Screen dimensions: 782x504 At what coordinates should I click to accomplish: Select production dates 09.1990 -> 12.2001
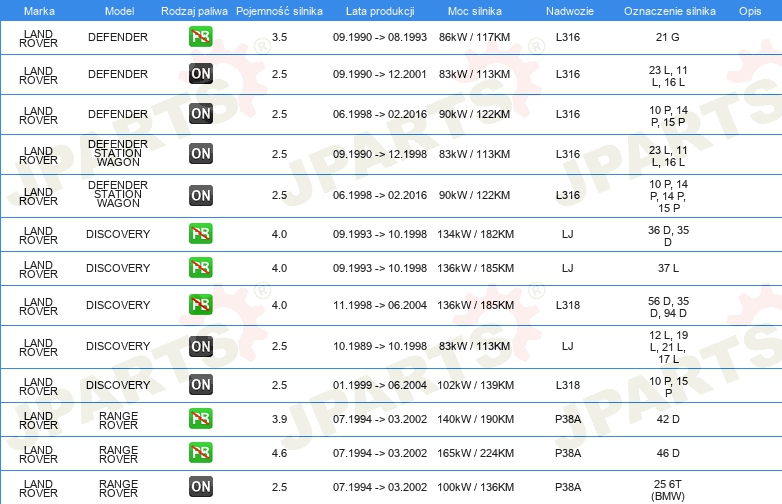380,74
